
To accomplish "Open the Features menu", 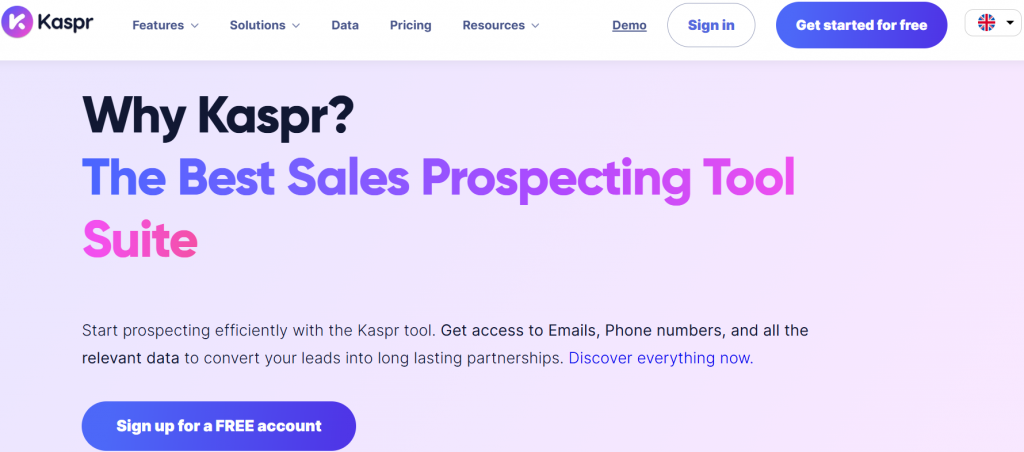I will (x=158, y=25).
